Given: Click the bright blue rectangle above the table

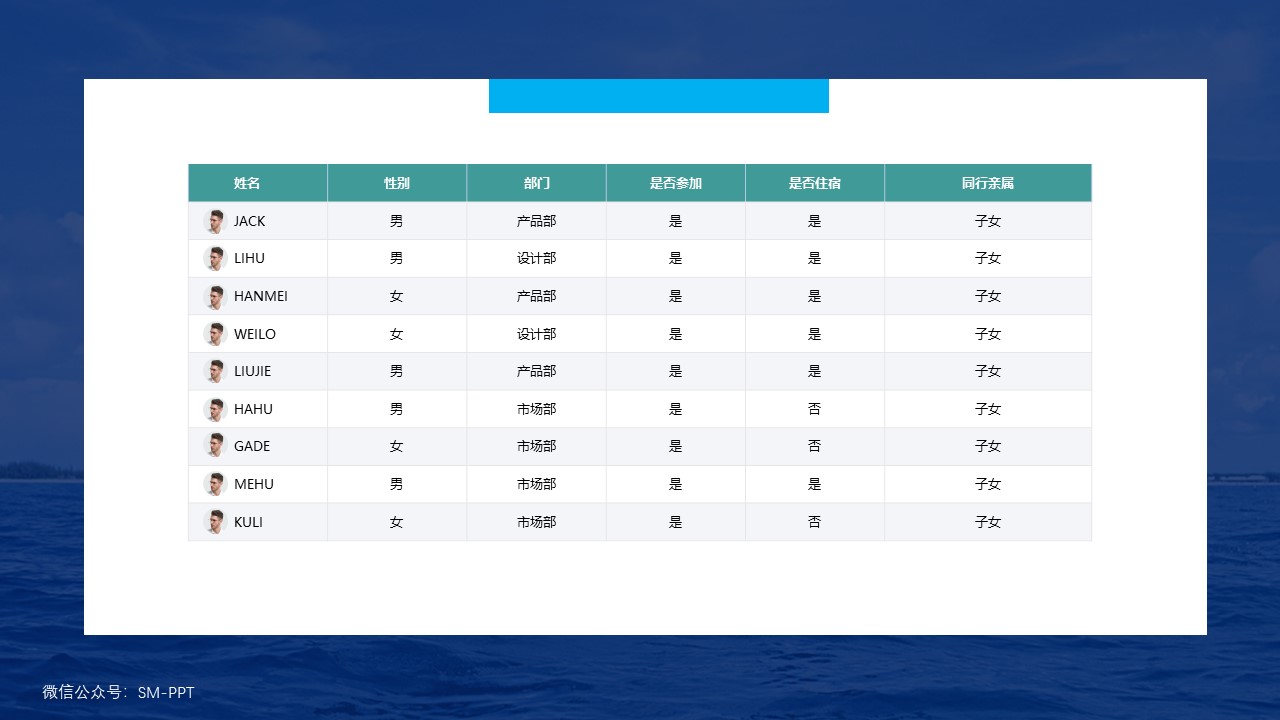Looking at the screenshot, I should point(658,96).
